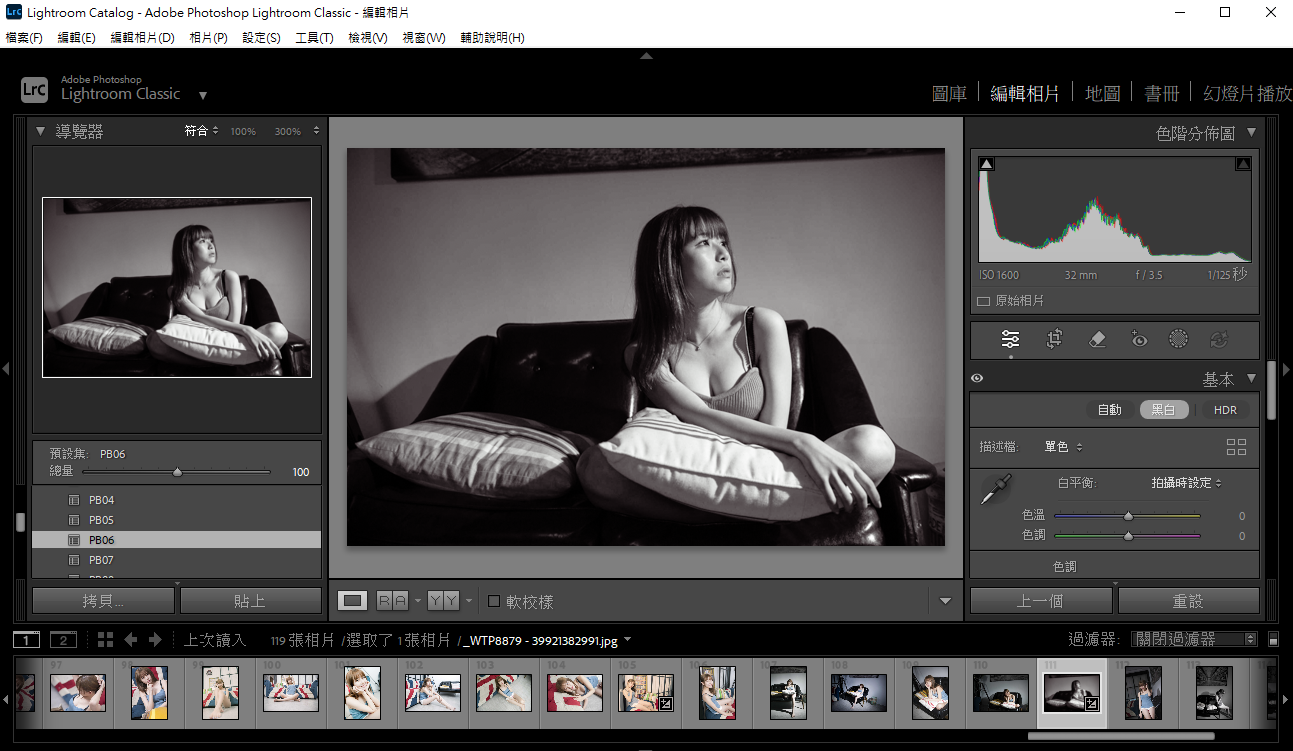Open the white balance As Shot dropdown

tap(1186, 483)
